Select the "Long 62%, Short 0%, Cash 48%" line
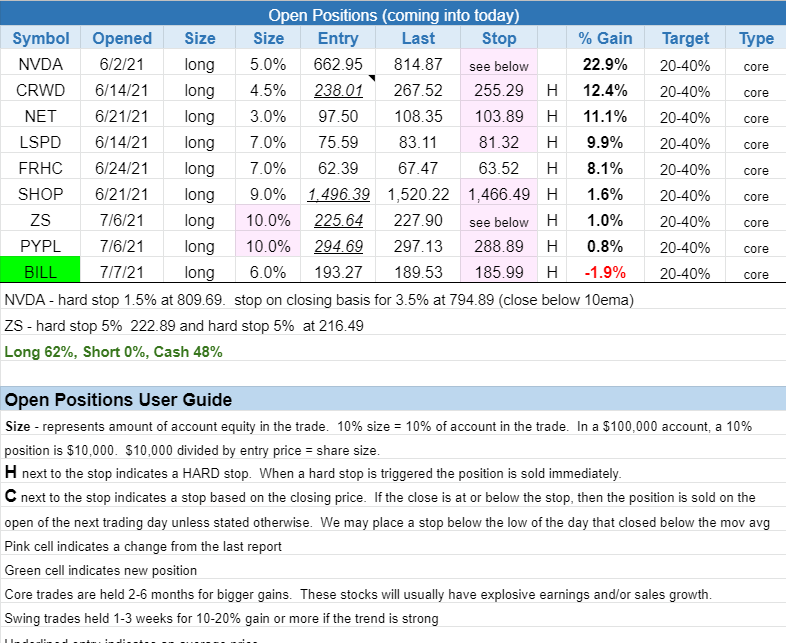This screenshot has width=786, height=643. (114, 351)
